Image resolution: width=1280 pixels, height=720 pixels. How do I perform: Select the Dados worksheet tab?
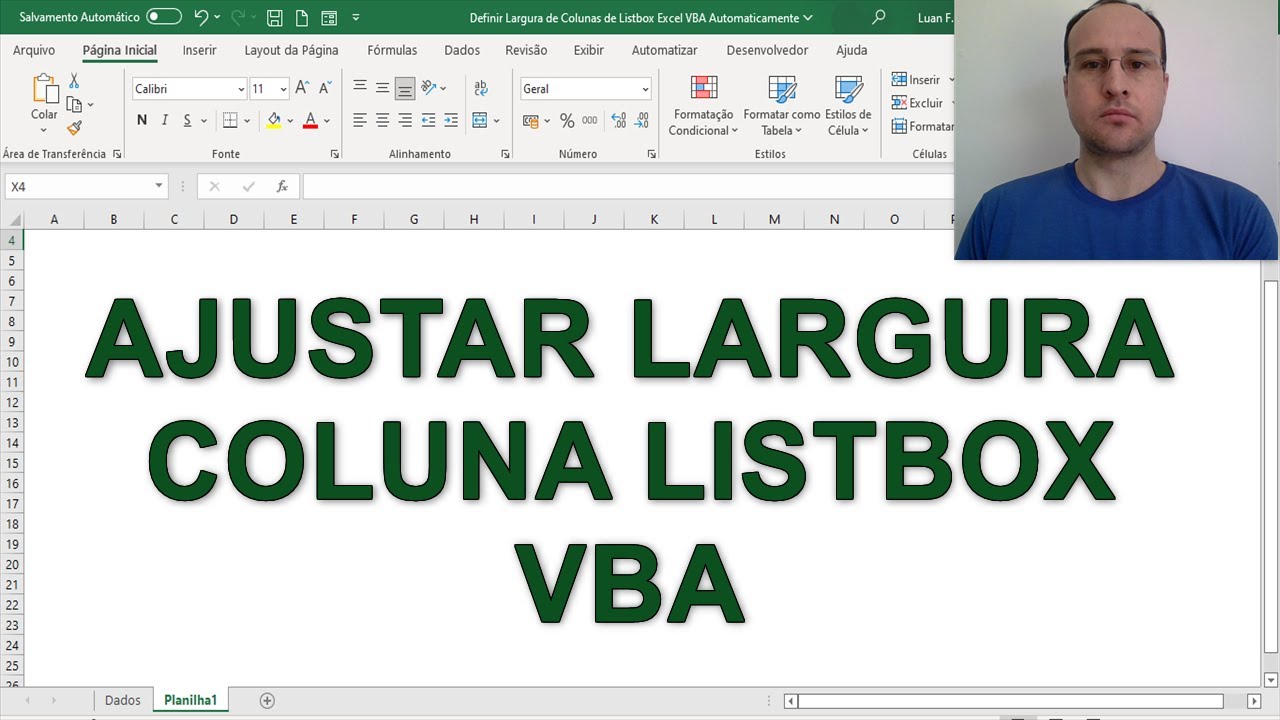[x=123, y=700]
